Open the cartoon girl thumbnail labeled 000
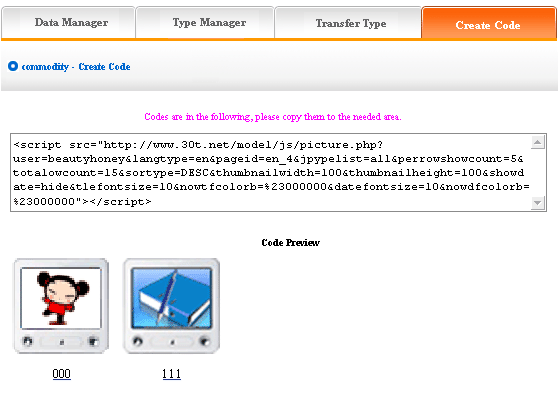This screenshot has width=558, height=397. point(61,306)
